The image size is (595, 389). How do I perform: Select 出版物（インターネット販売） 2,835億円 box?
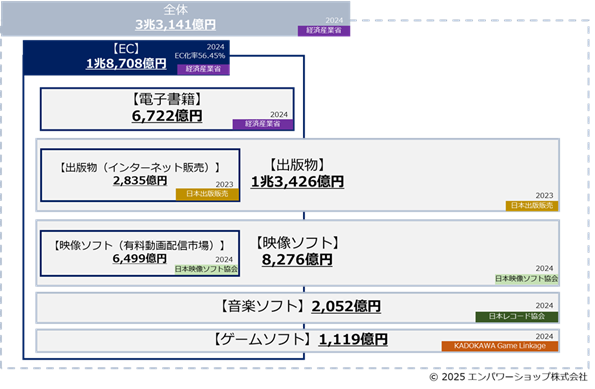coord(140,175)
